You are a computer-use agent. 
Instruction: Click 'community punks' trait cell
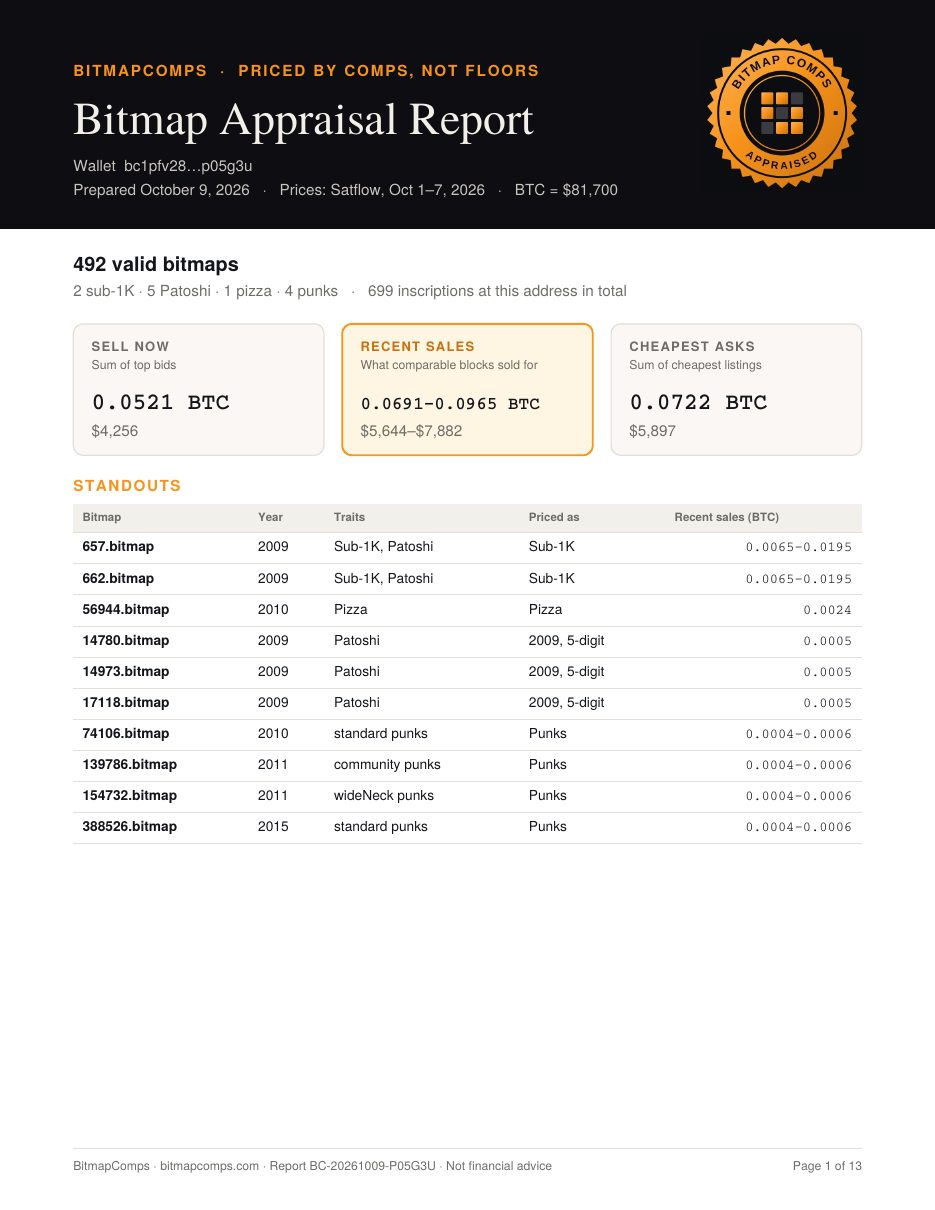[x=387, y=764]
